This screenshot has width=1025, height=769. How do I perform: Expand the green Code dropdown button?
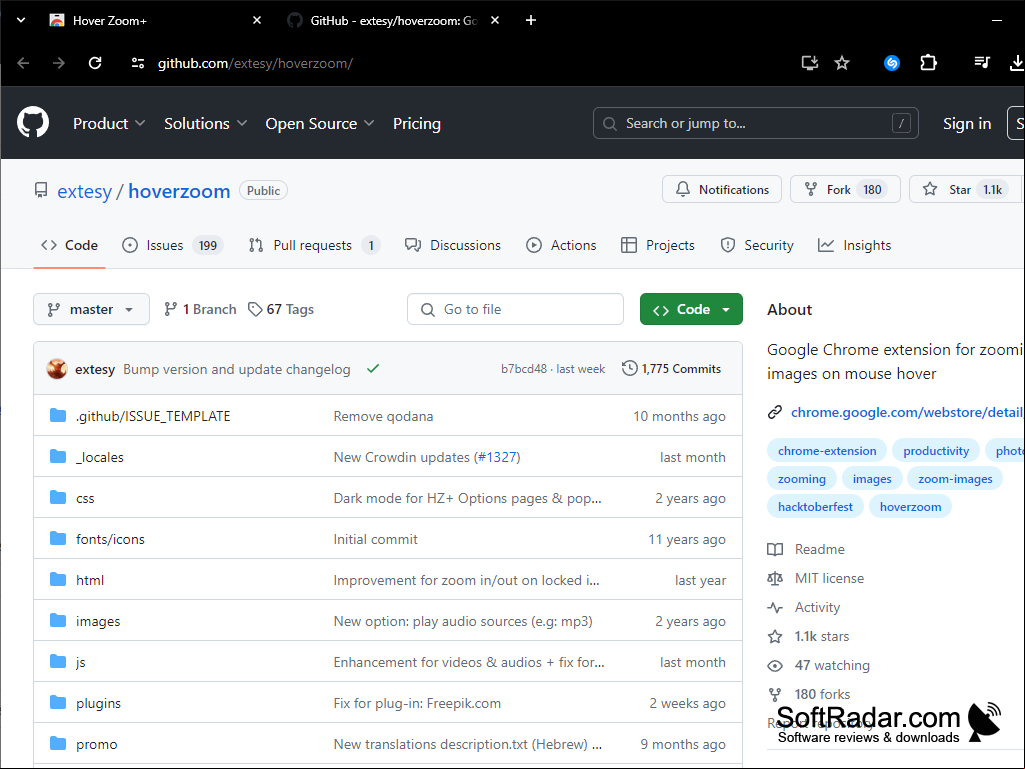pyautogui.click(x=691, y=309)
